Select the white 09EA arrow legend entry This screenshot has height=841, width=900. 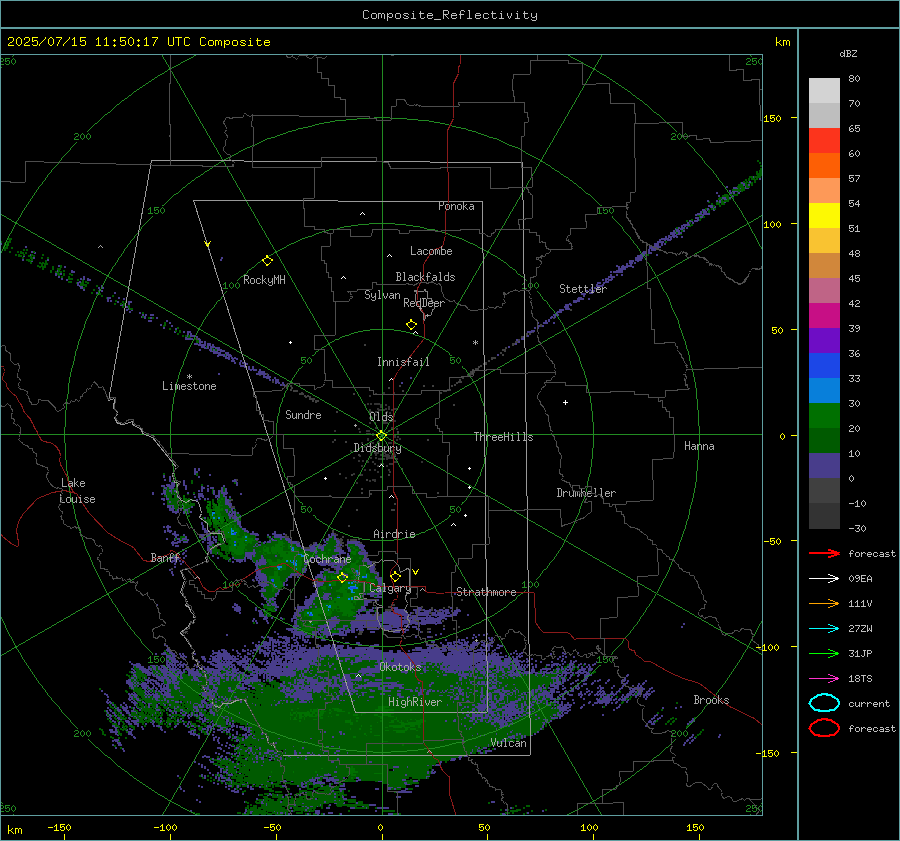(824, 579)
